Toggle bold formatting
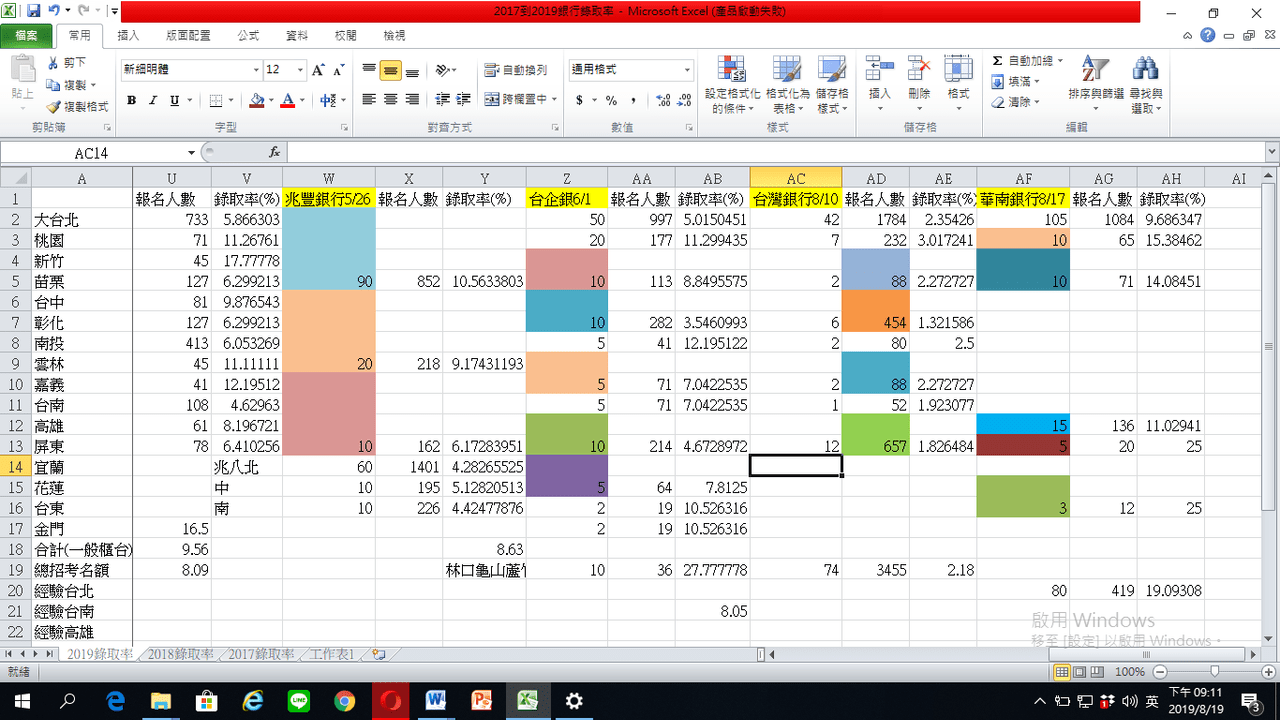 pyautogui.click(x=131, y=100)
